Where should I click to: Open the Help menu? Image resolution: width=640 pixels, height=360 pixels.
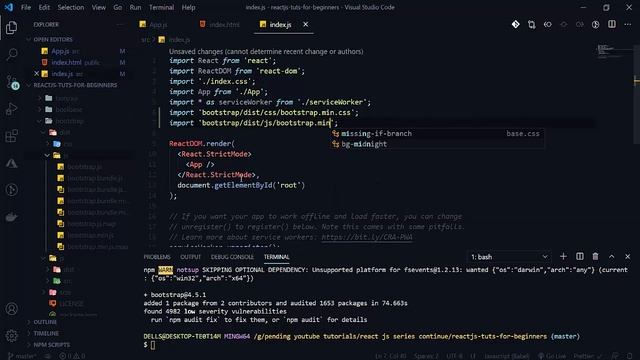pyautogui.click(x=188, y=7)
